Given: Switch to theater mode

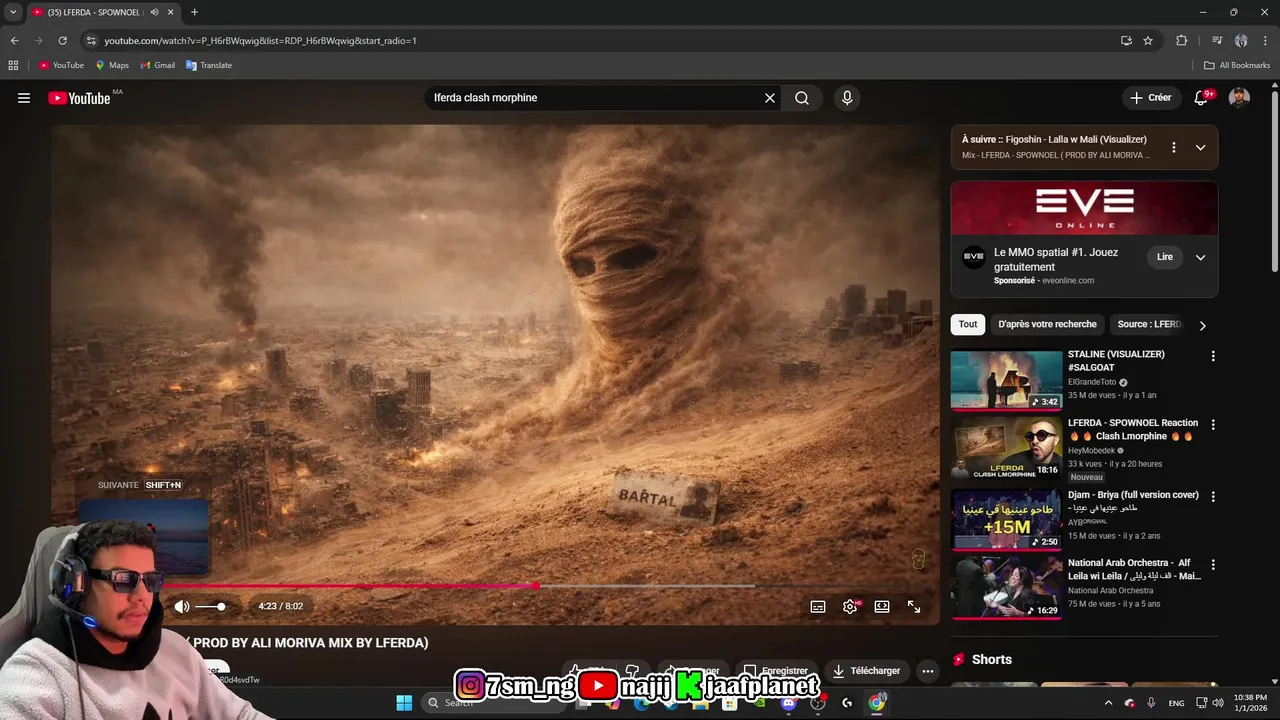Looking at the screenshot, I should click(882, 606).
